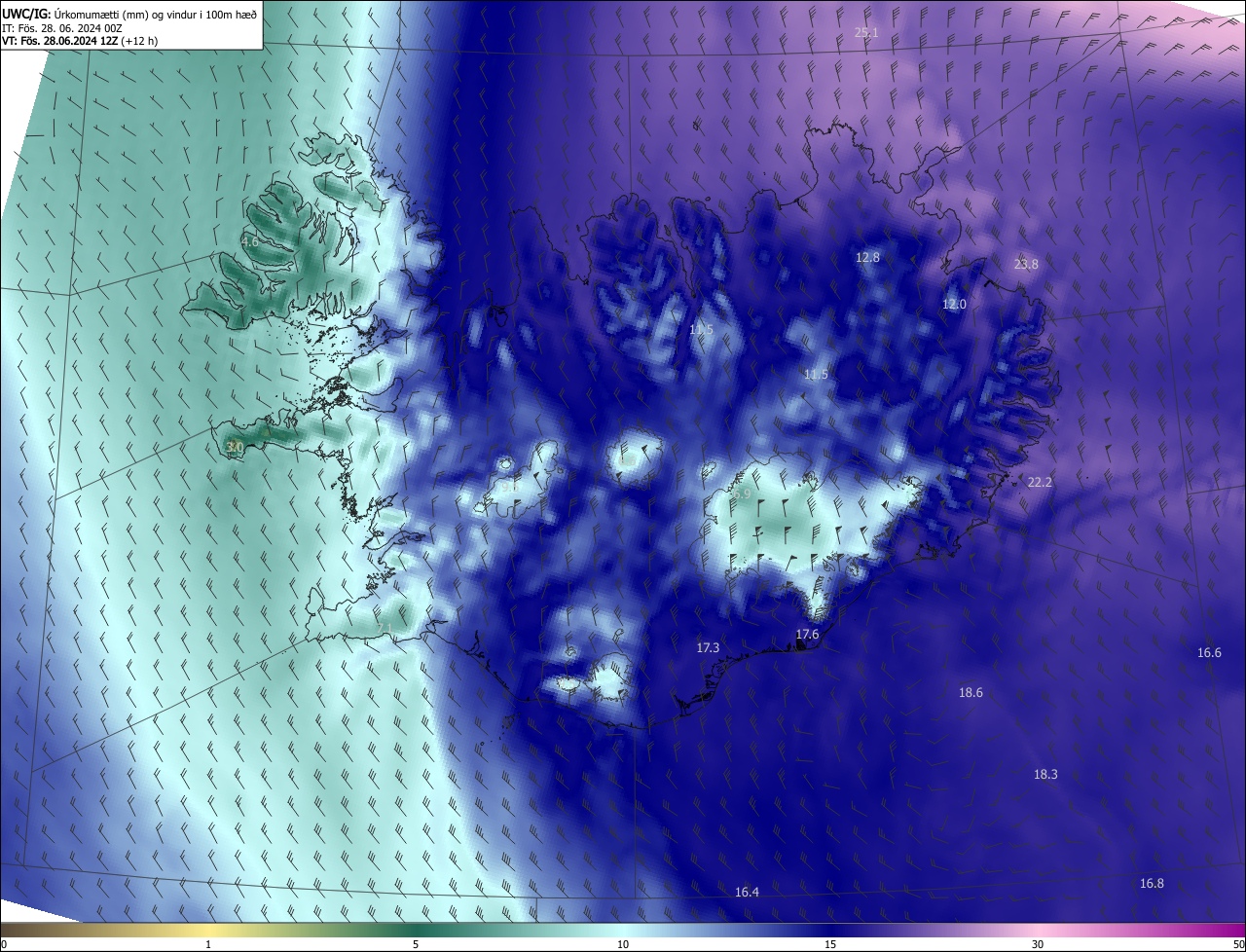Pick the 12.0 value label
Image resolution: width=1246 pixels, height=952 pixels.
click(x=954, y=305)
